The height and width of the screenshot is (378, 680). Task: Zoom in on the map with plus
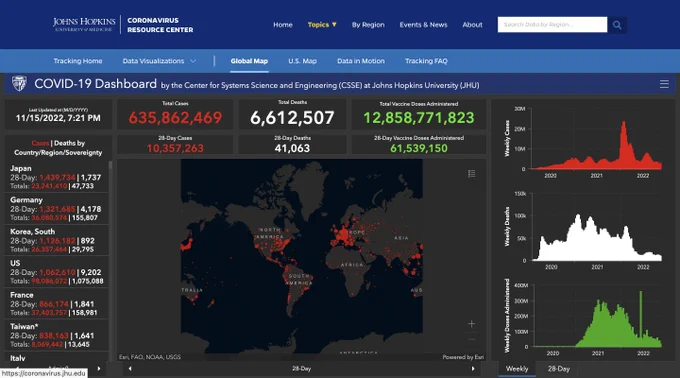pyautogui.click(x=471, y=324)
